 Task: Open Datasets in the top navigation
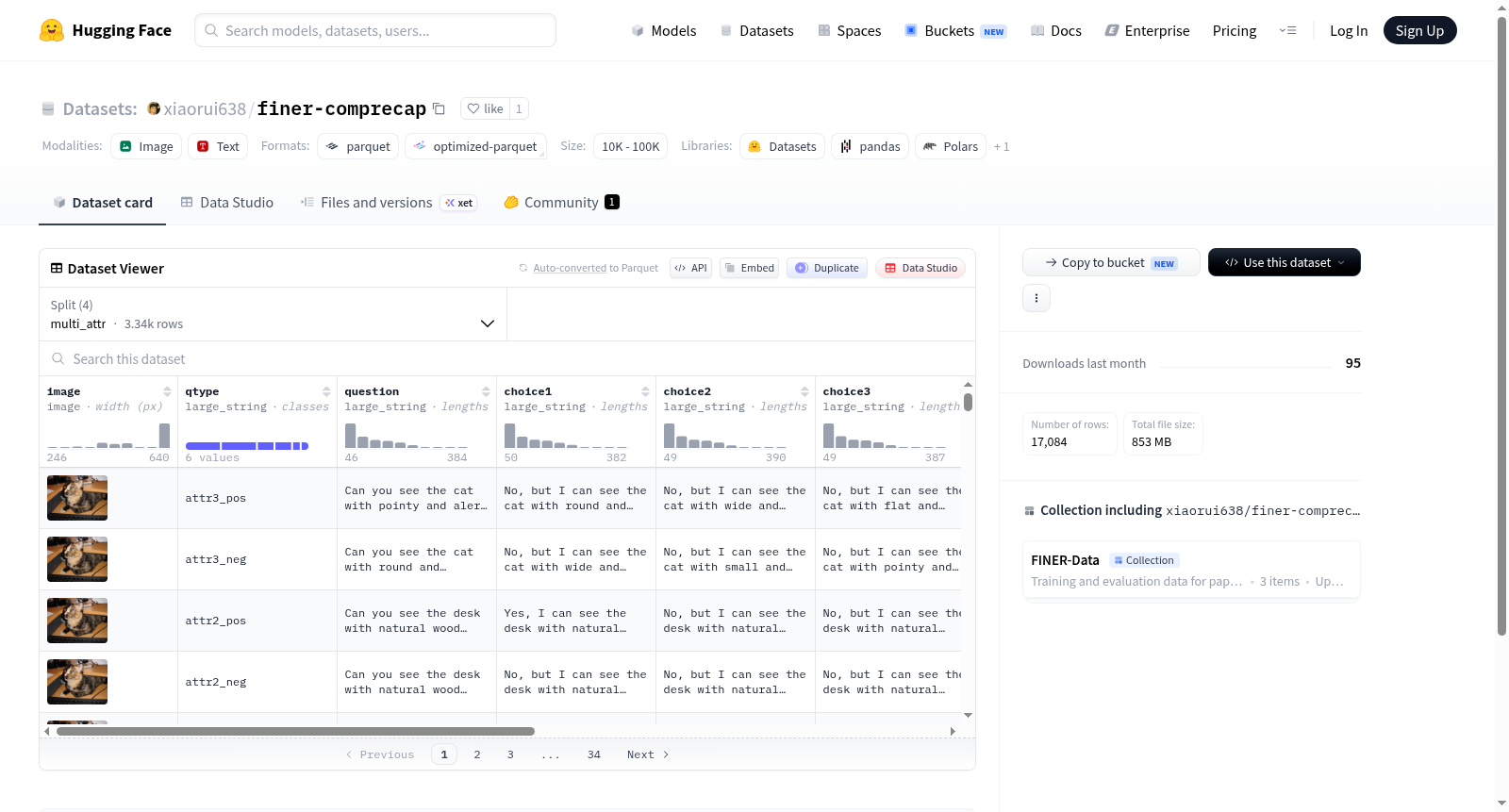756,30
